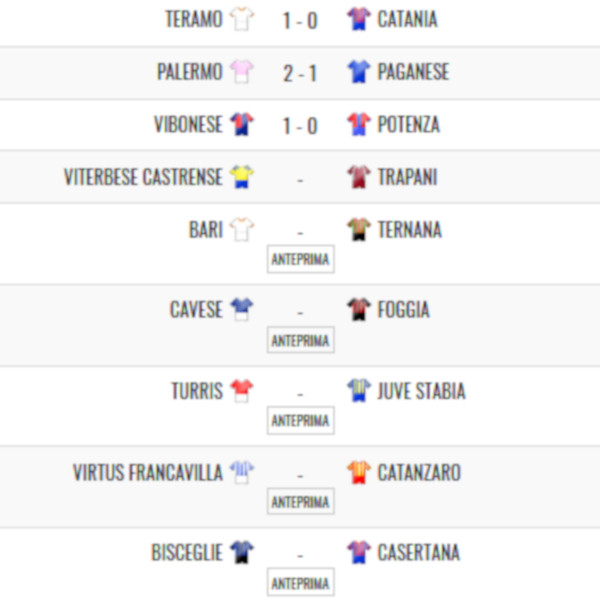Open Anteprima for Bari vs Ternana
Screen dimensions: 600x598
(300, 259)
